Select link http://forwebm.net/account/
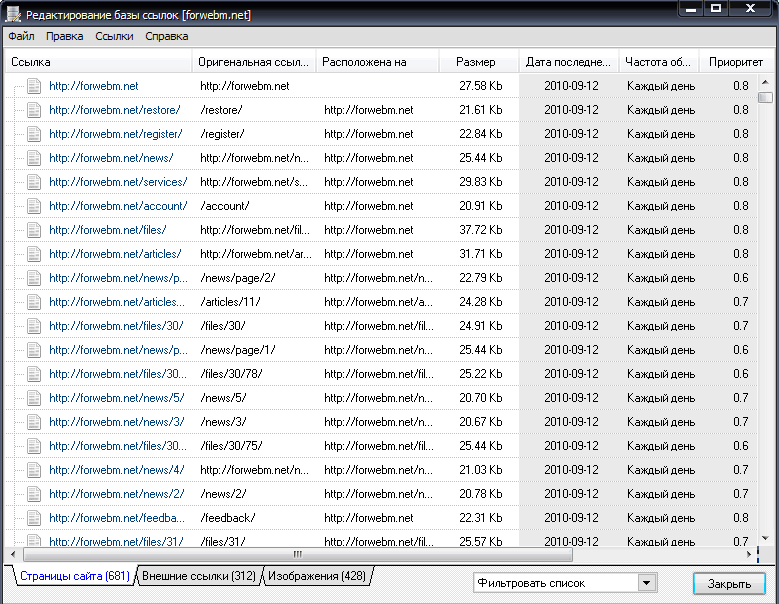This screenshot has height=604, width=779. coord(118,206)
